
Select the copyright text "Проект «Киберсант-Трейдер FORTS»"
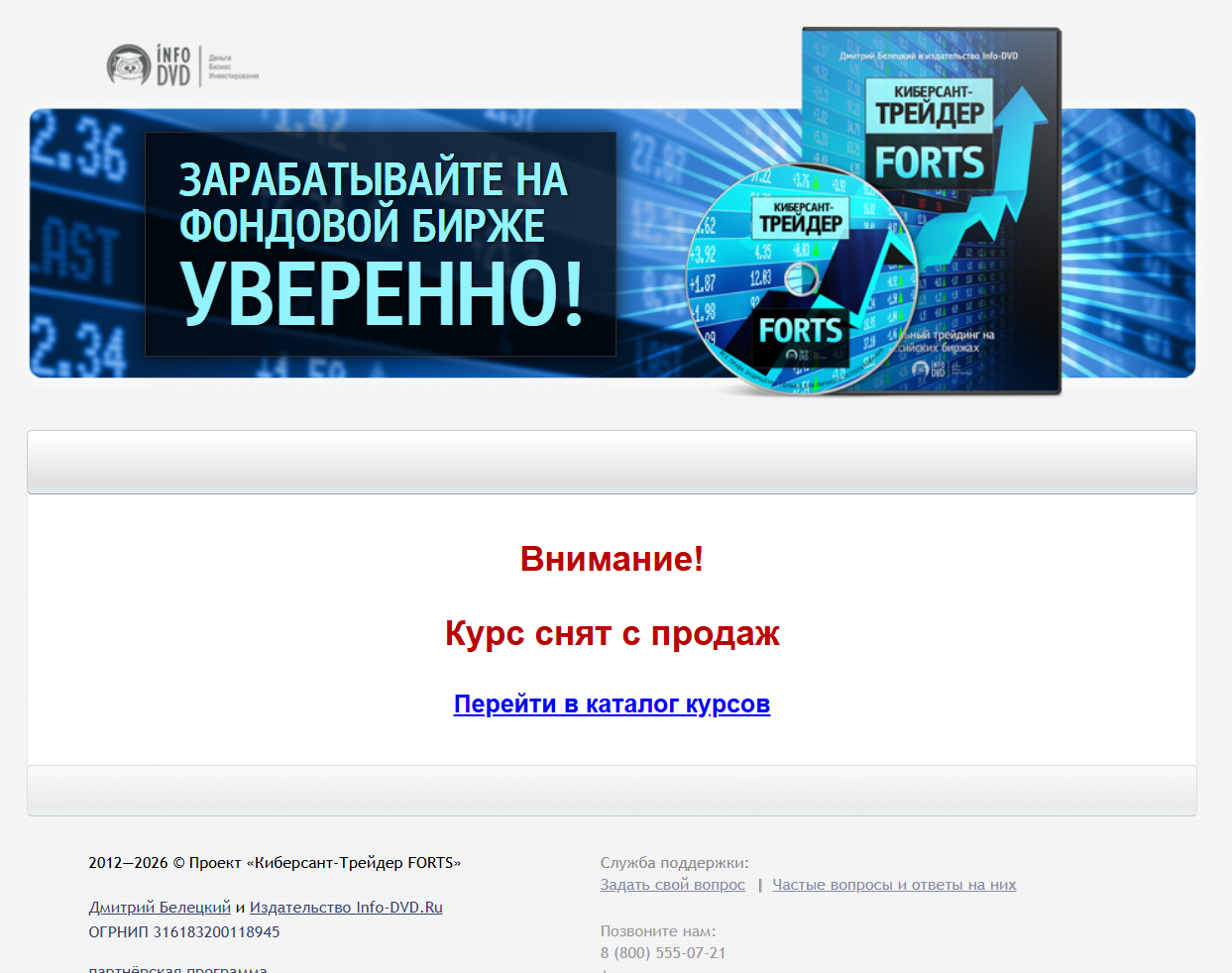pyautogui.click(x=325, y=862)
